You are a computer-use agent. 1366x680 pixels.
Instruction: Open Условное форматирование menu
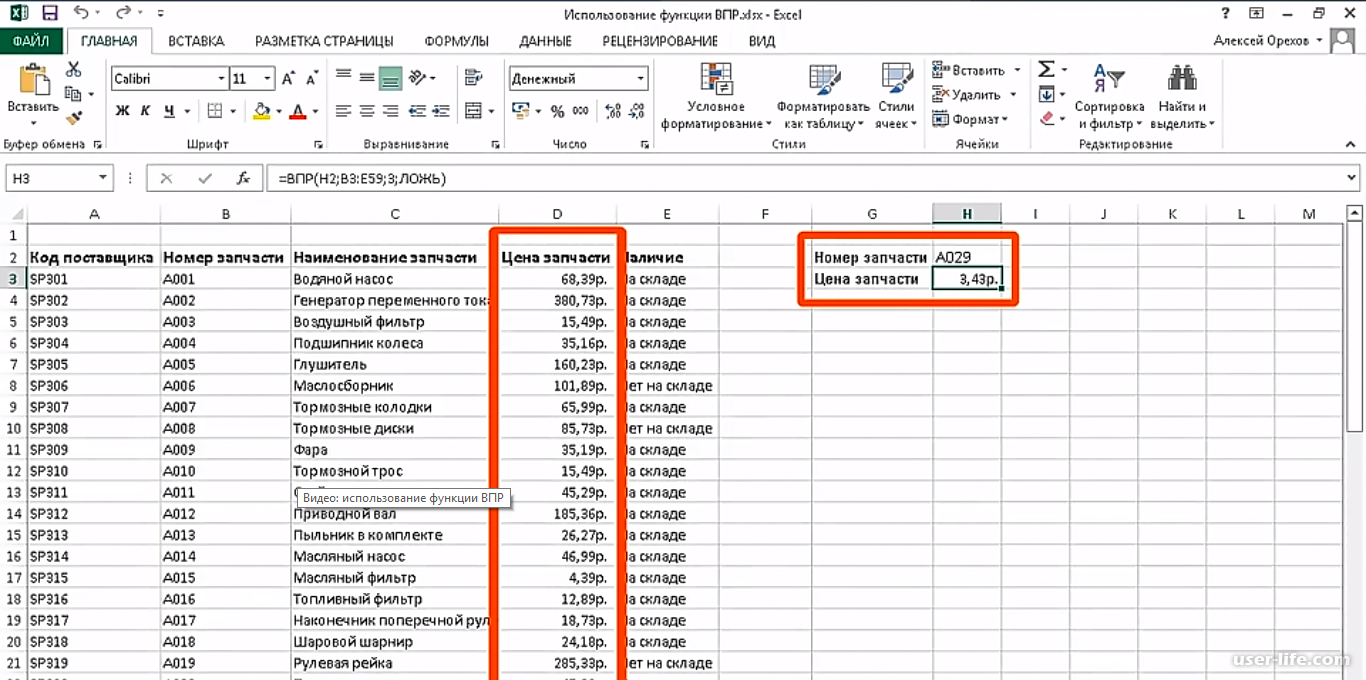coord(716,97)
